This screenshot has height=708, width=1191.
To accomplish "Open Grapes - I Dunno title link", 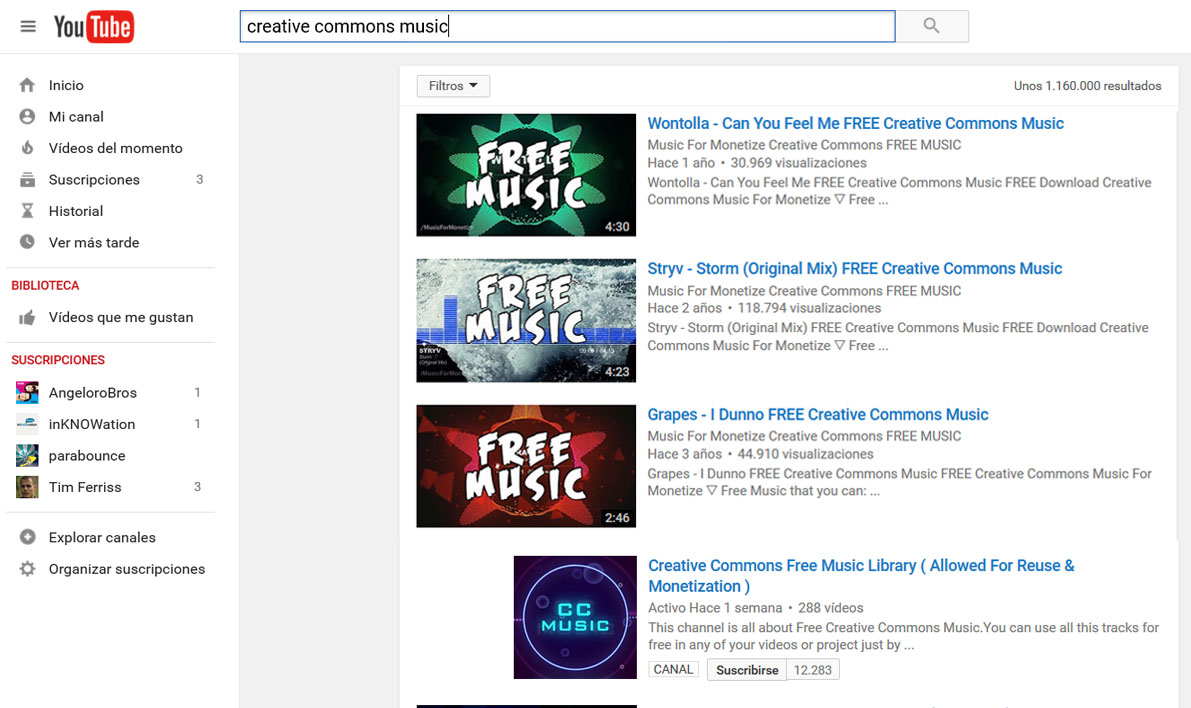I will coord(817,415).
